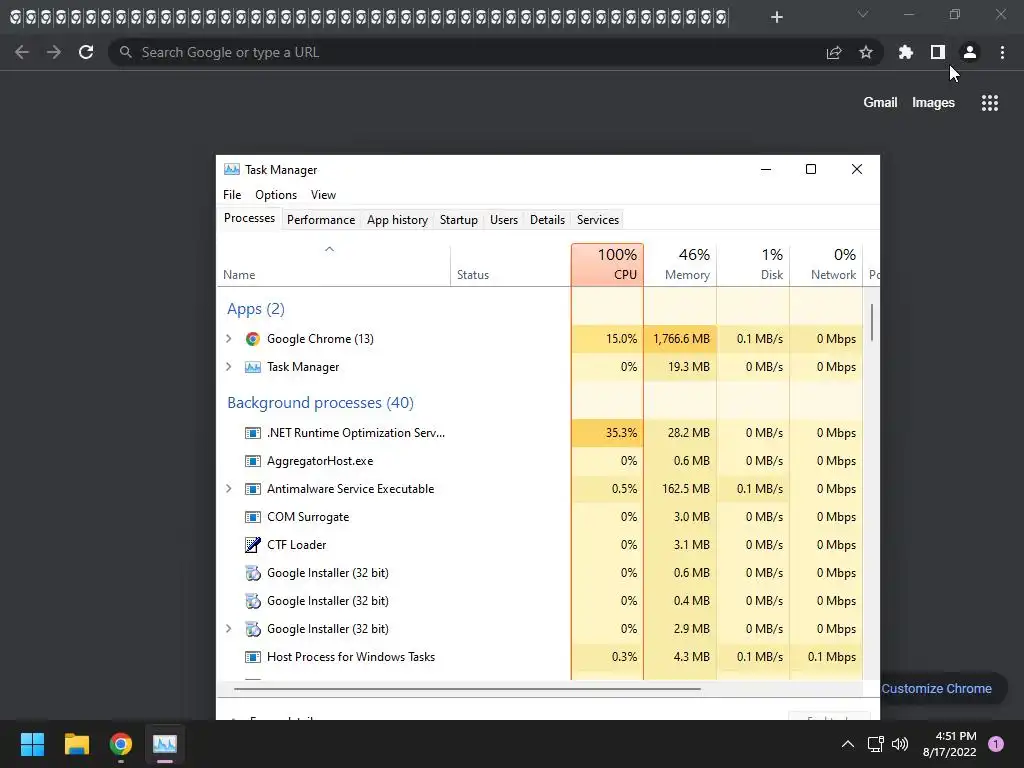Click Chrome's forward arrow

(54, 52)
